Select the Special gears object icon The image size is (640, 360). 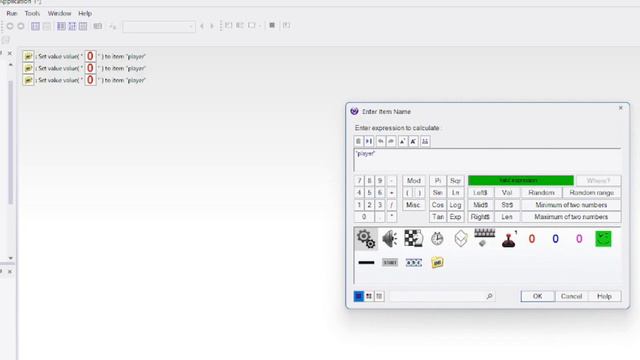coord(366,239)
